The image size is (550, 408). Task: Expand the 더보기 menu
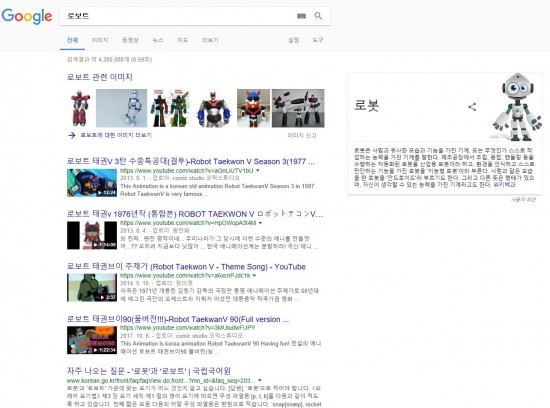coord(210,40)
